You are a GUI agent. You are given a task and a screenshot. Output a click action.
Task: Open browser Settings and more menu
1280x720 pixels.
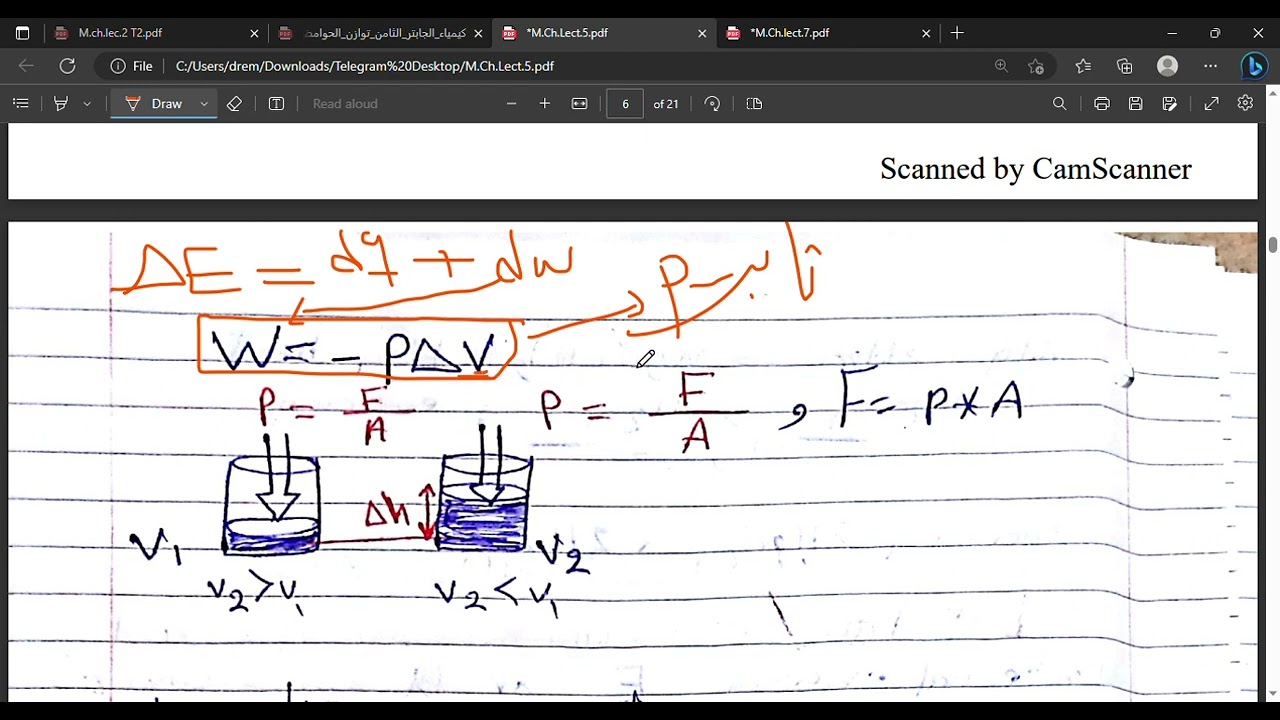pyautogui.click(x=1211, y=66)
